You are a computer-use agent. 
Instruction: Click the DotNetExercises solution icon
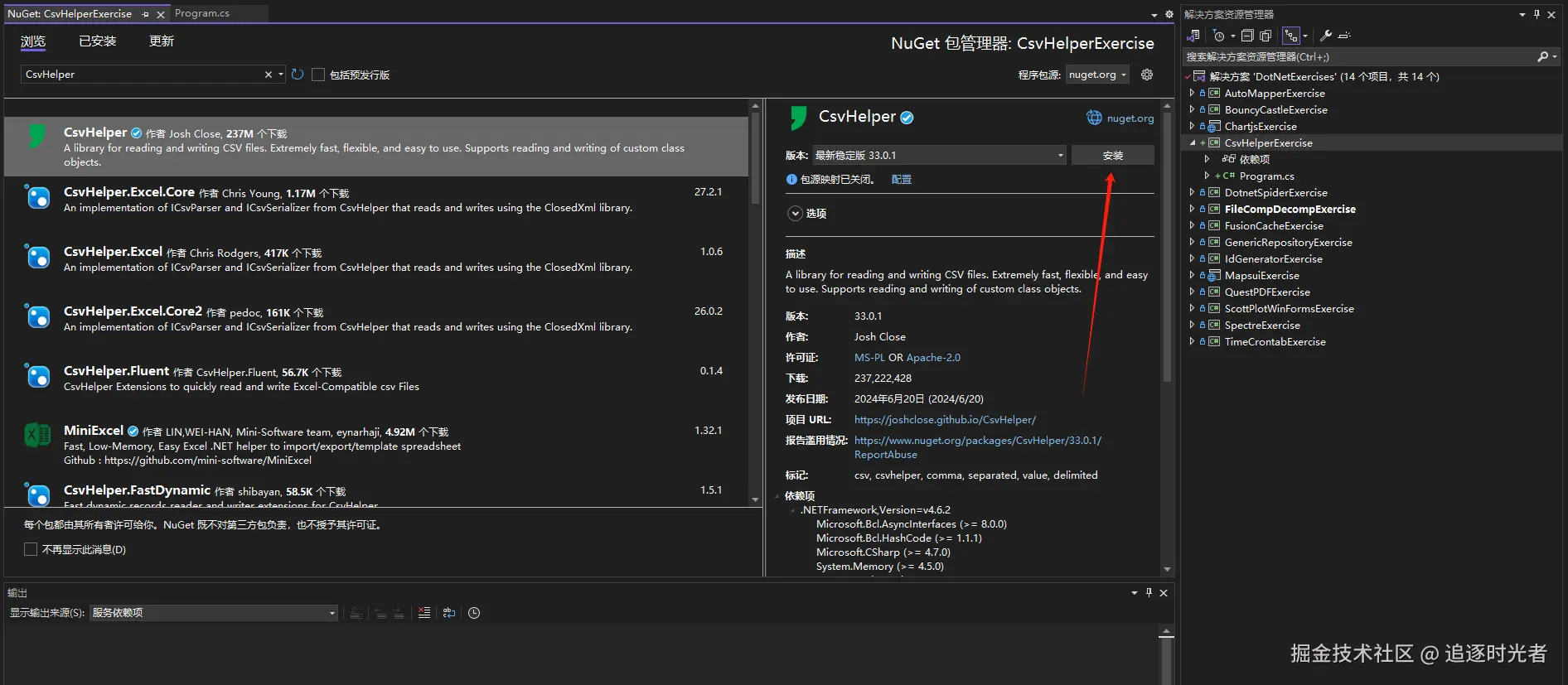pyautogui.click(x=1199, y=76)
